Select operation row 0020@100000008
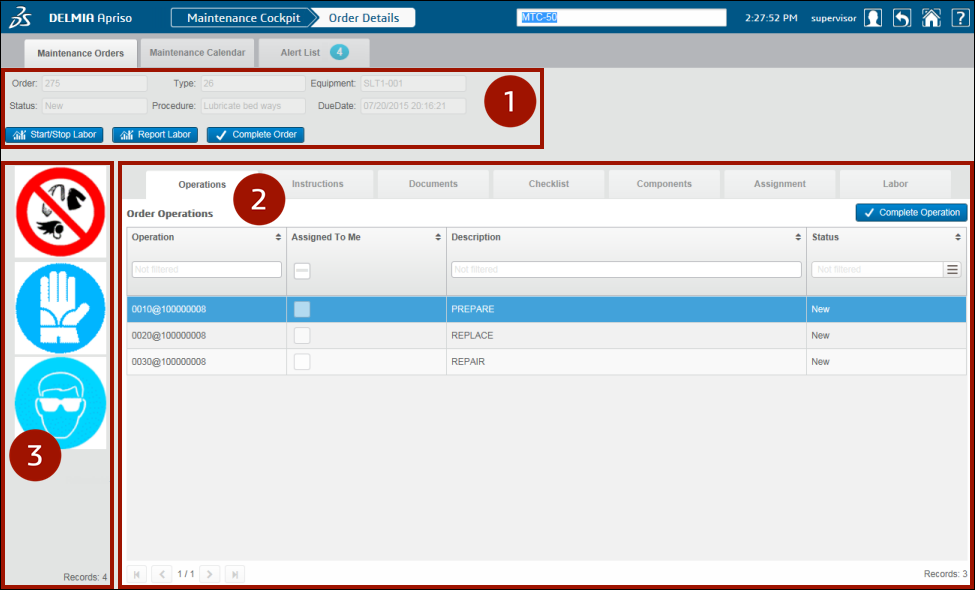Screen dimensions: 975x590 pos(547,336)
